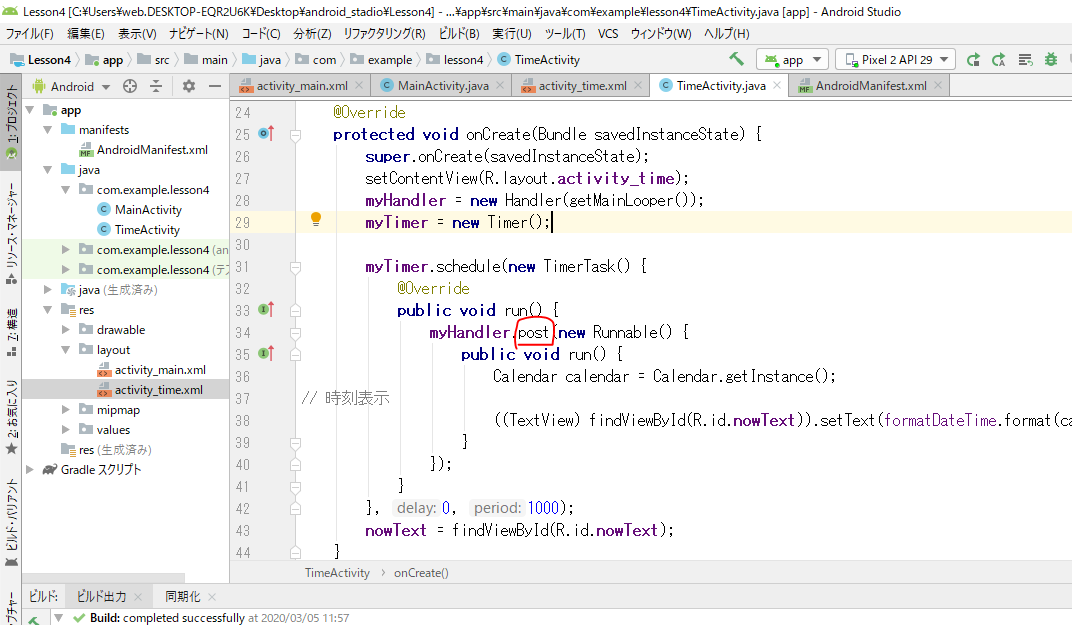The height and width of the screenshot is (625, 1072).
Task: Fold the onCreate method at line 25
Action: 295,135
